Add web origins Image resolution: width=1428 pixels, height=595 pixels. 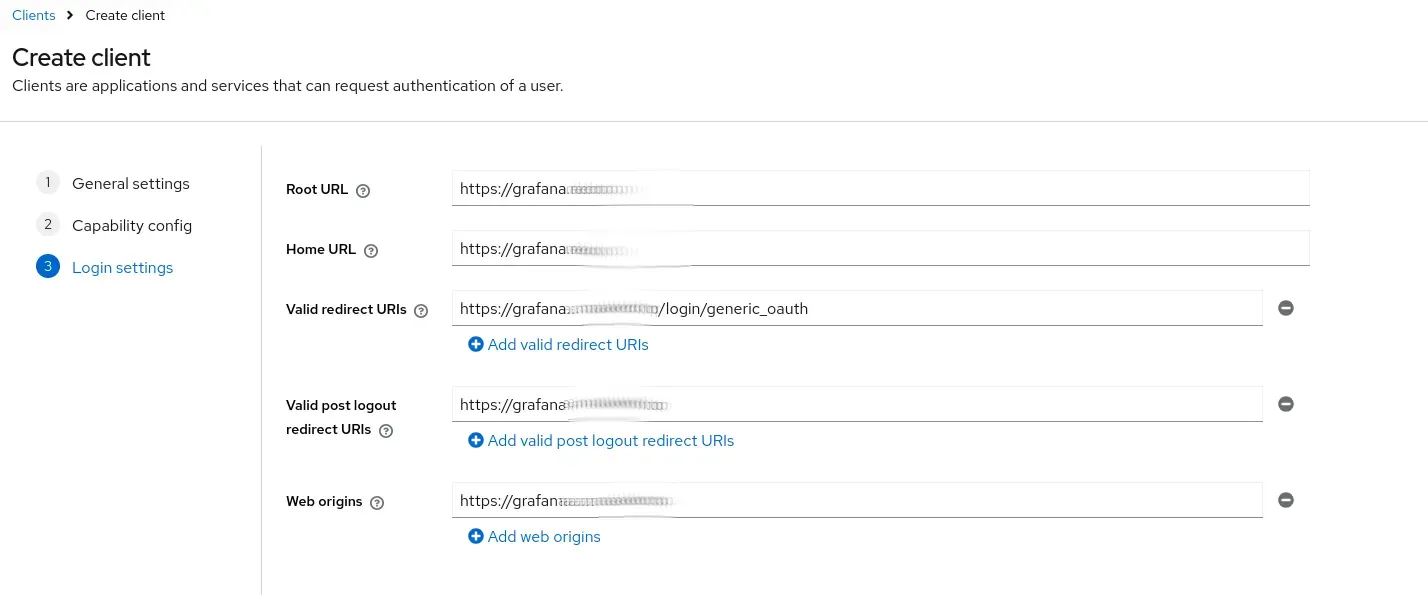point(534,536)
